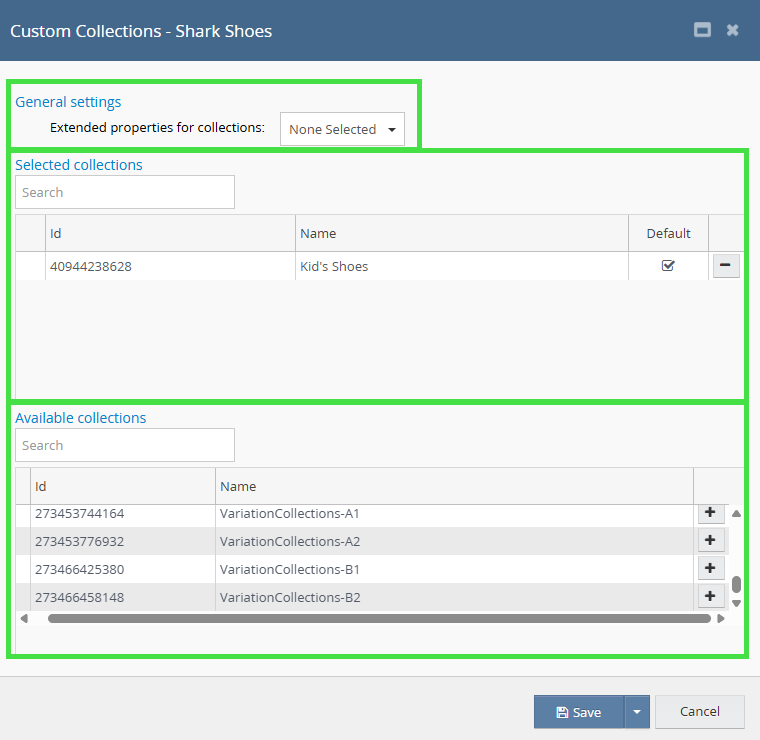
Task: Click the vertical scrollbar thumb in Available collections
Action: [x=736, y=584]
